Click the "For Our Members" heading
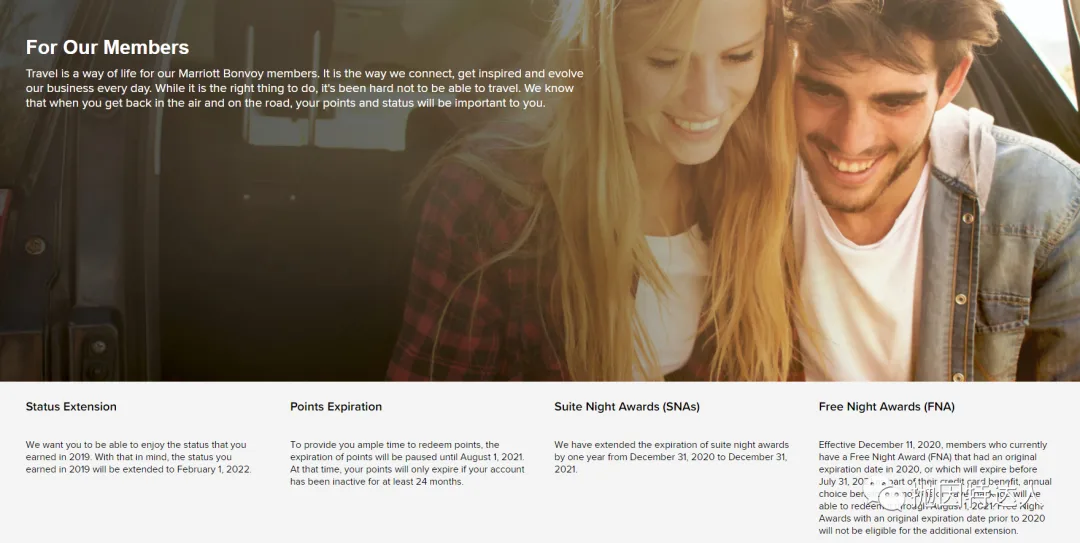Viewport: 1080px width, 543px height. click(x=107, y=48)
